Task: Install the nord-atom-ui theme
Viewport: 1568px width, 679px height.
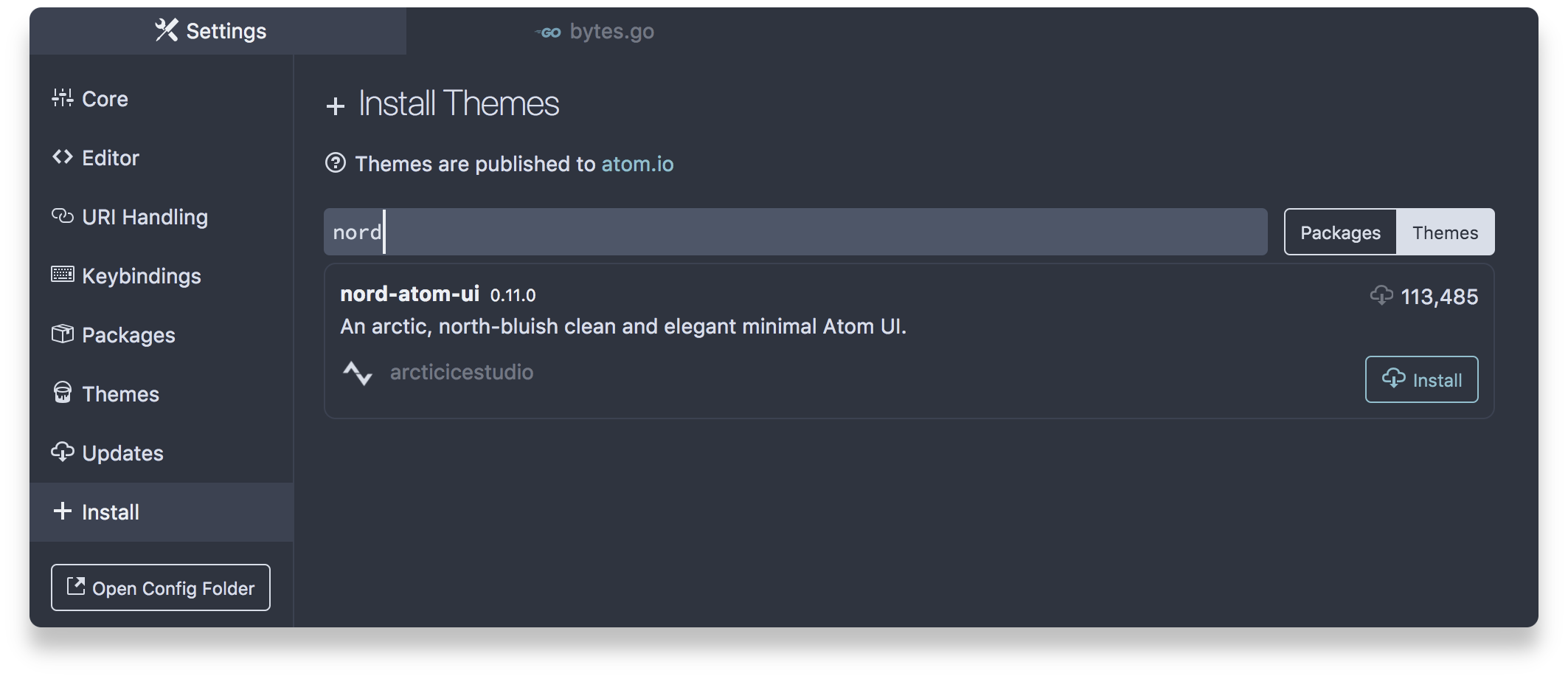Action: coord(1421,379)
